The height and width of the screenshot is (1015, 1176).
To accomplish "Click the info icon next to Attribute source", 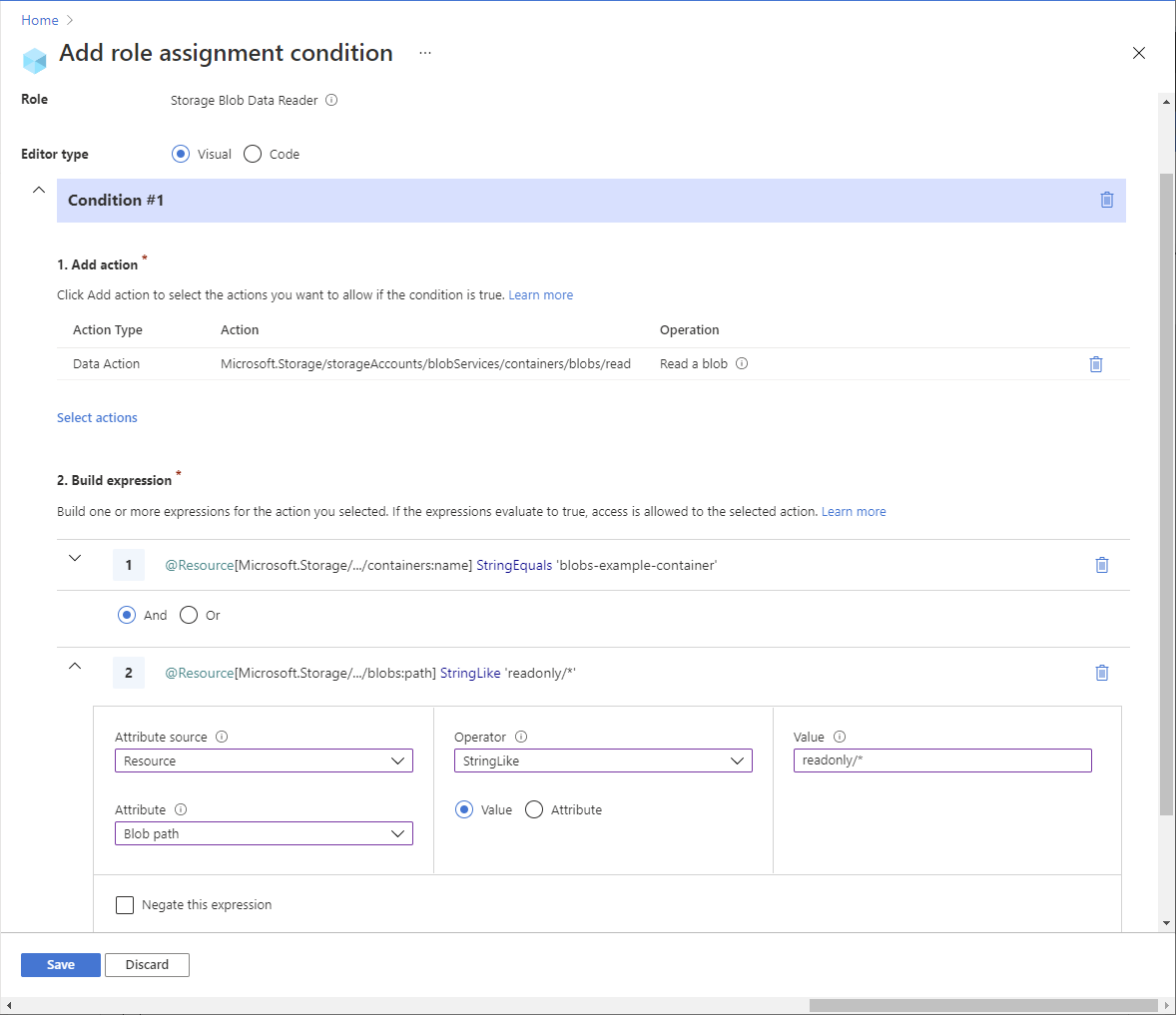I will point(222,737).
